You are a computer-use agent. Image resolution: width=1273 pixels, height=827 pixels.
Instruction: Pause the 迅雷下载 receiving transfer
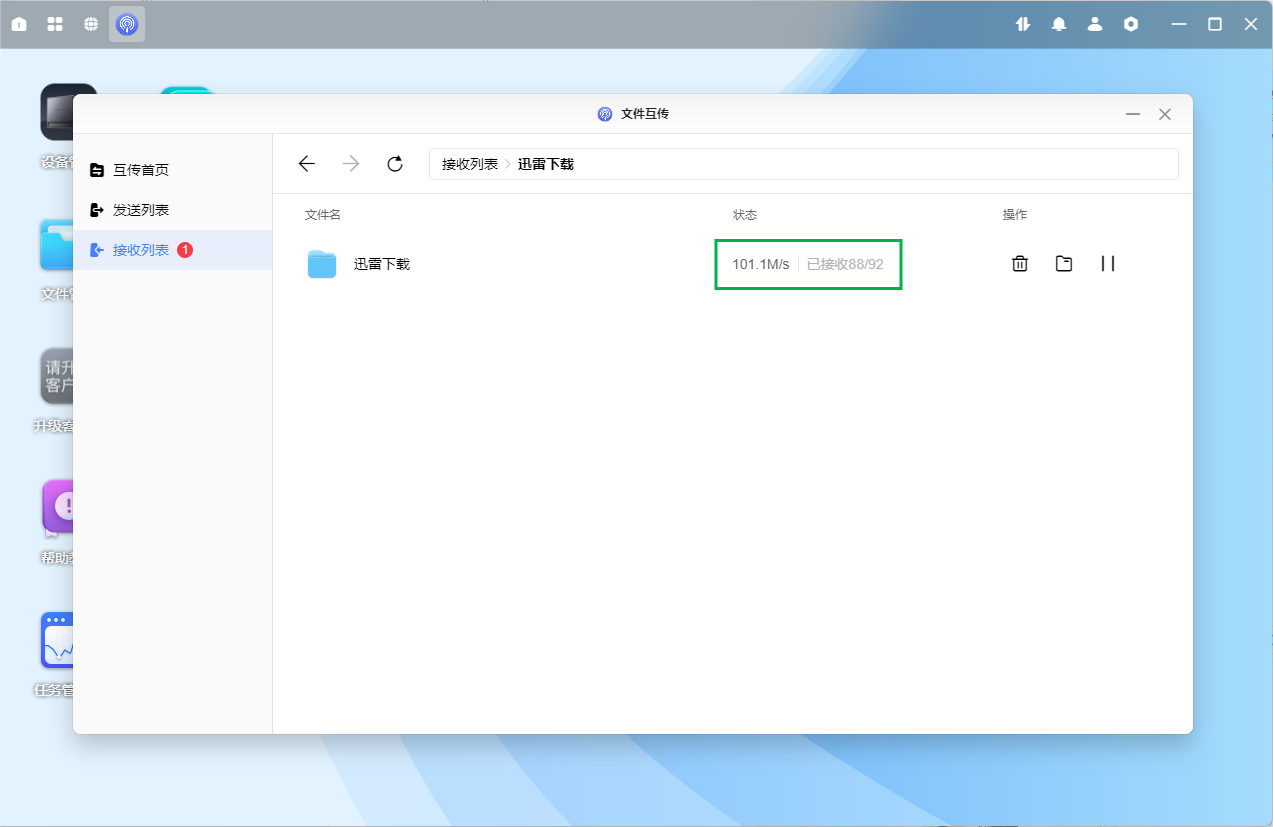pos(1108,264)
